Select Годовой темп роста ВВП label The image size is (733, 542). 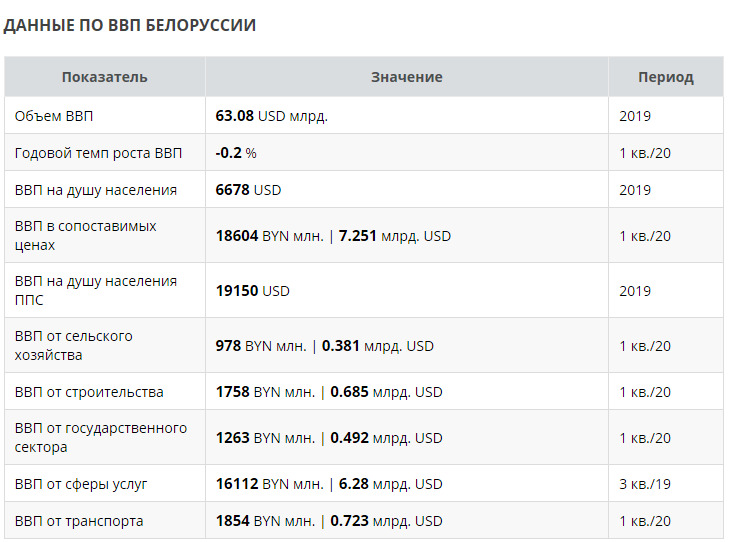pyautogui.click(x=98, y=153)
